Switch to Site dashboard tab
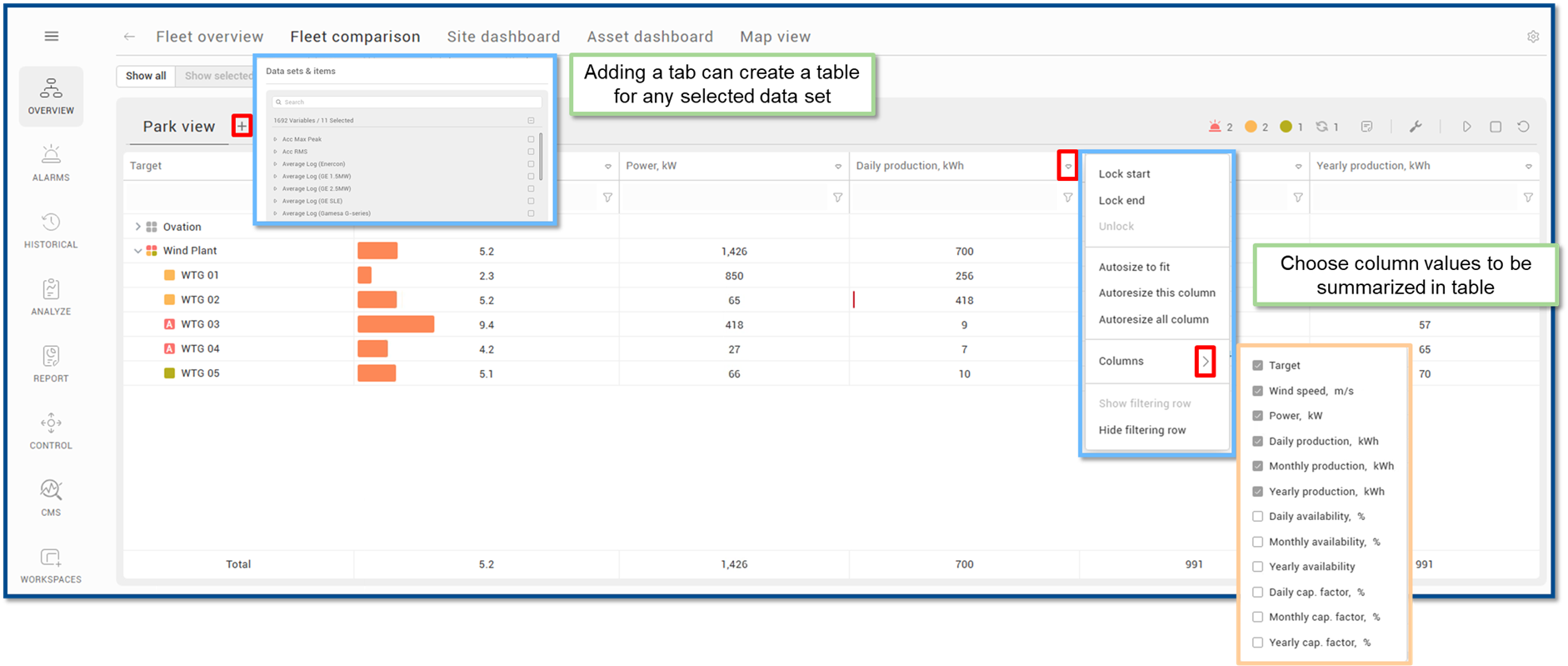This screenshot has width=1568, height=666. 503,37
